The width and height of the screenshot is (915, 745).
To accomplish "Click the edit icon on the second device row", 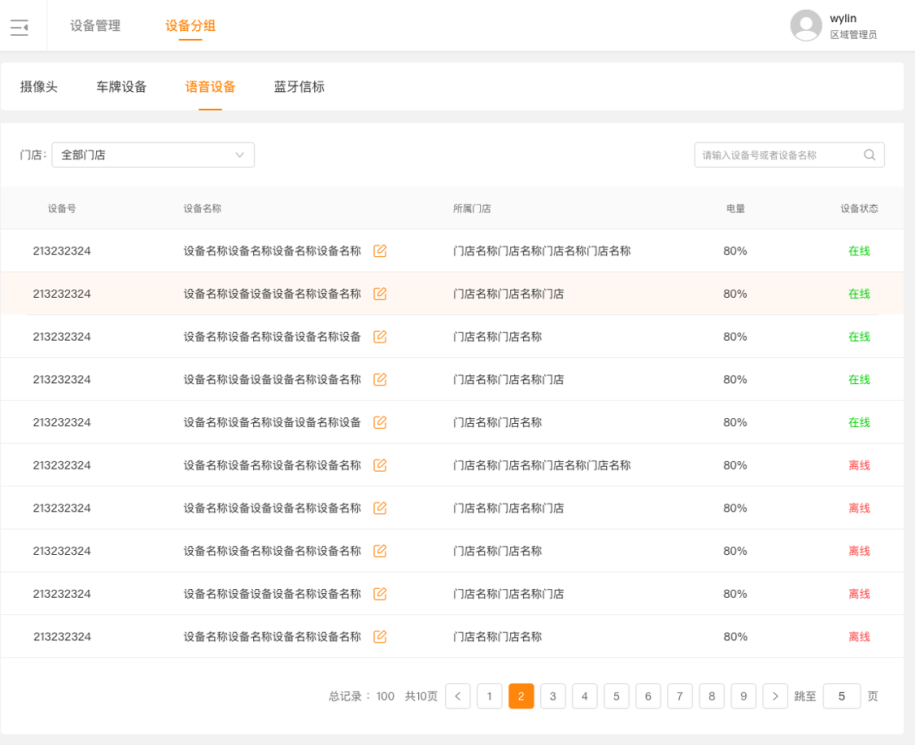I will click(379, 294).
